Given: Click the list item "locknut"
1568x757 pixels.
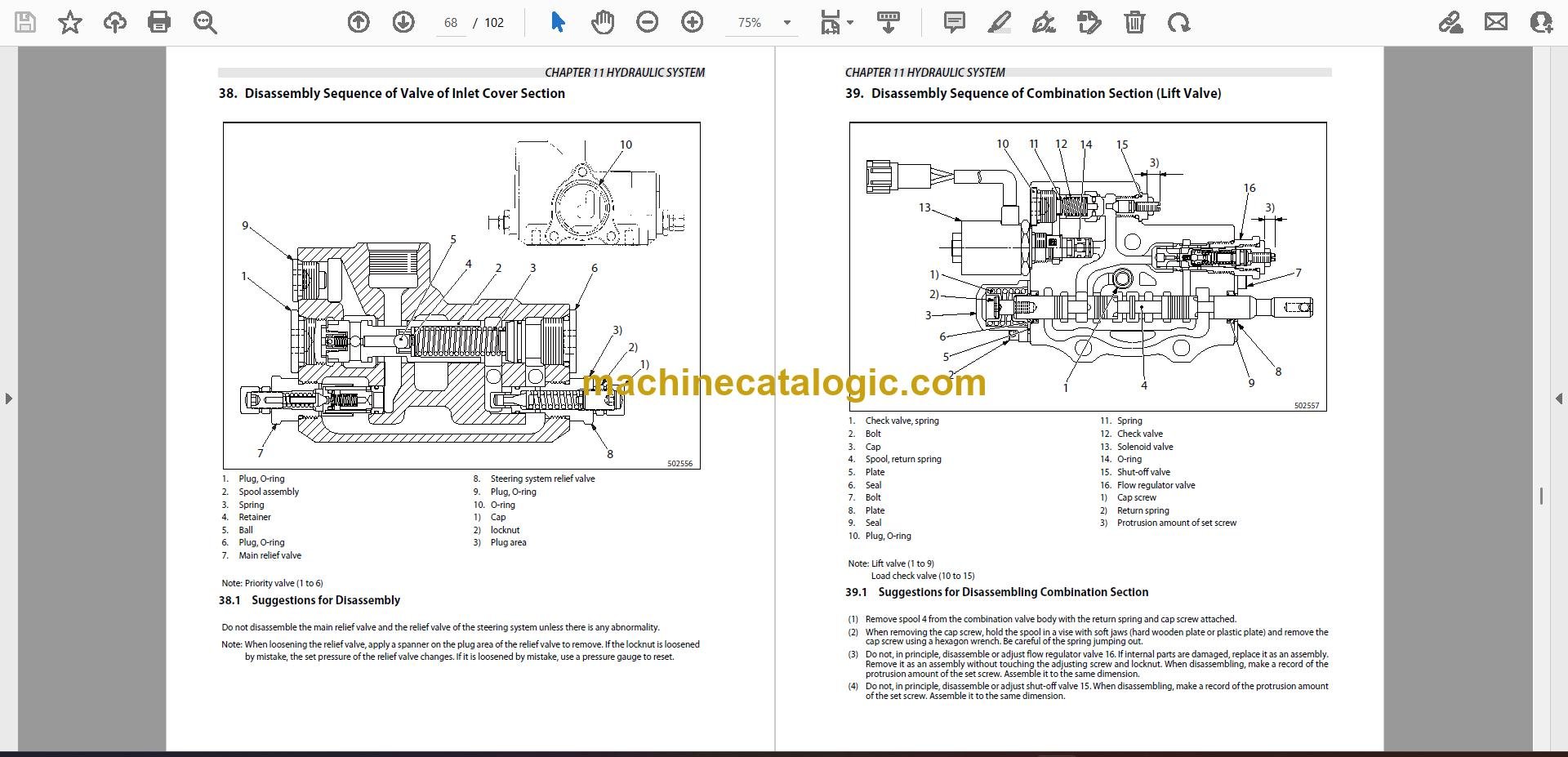Looking at the screenshot, I should [505, 530].
